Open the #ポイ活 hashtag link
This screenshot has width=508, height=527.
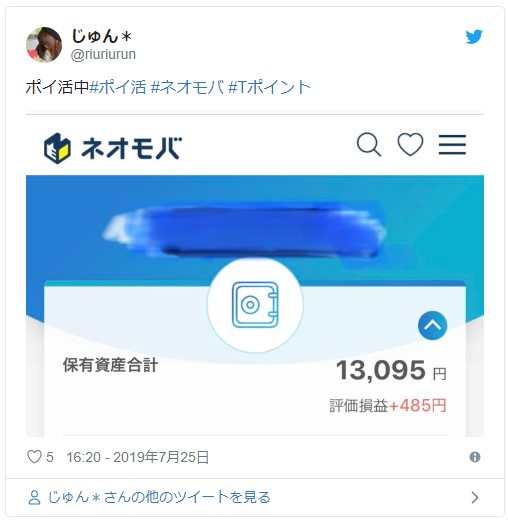pyautogui.click(x=118, y=87)
